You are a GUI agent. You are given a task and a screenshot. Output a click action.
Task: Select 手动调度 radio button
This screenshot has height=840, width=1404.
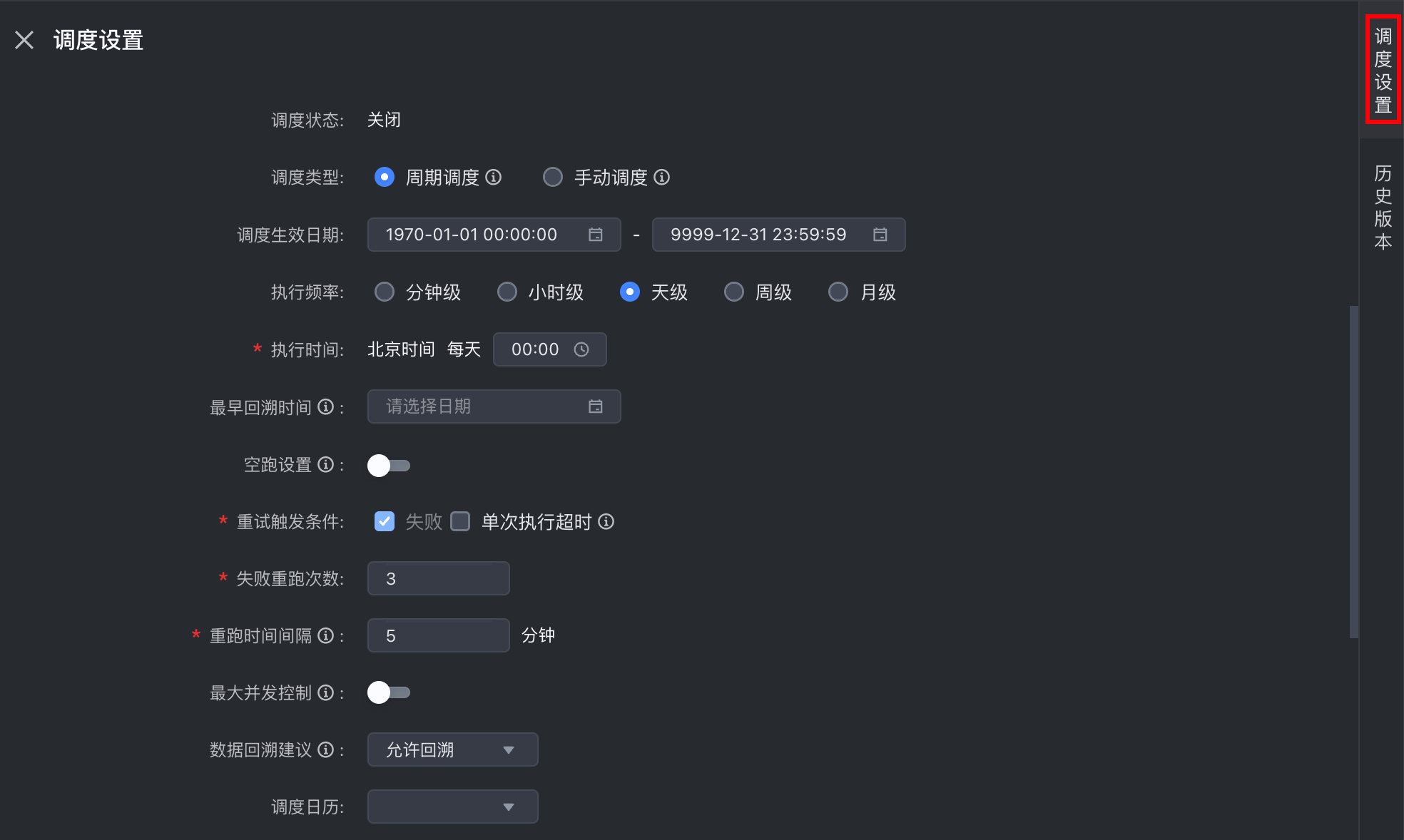(x=553, y=177)
